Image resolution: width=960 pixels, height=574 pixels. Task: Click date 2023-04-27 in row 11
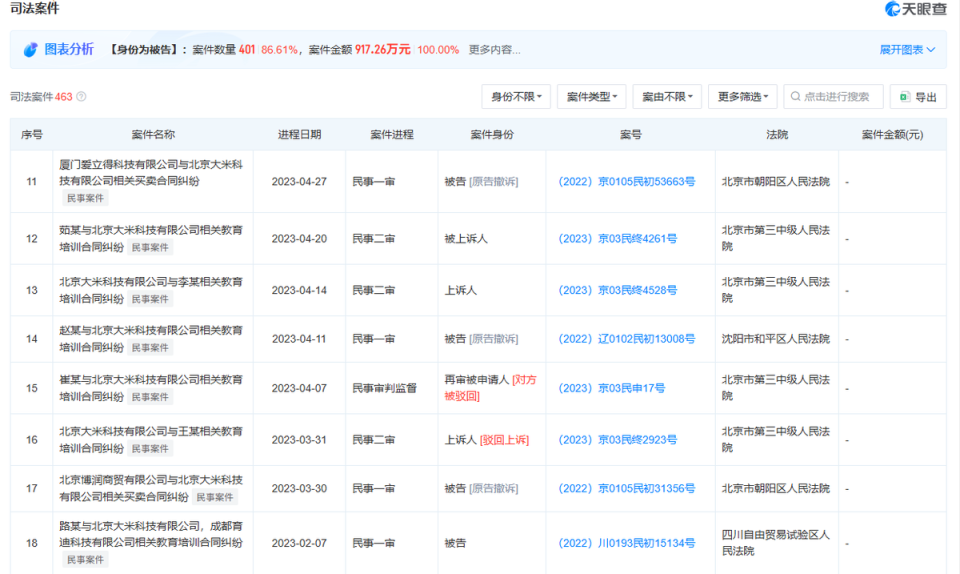click(x=299, y=182)
